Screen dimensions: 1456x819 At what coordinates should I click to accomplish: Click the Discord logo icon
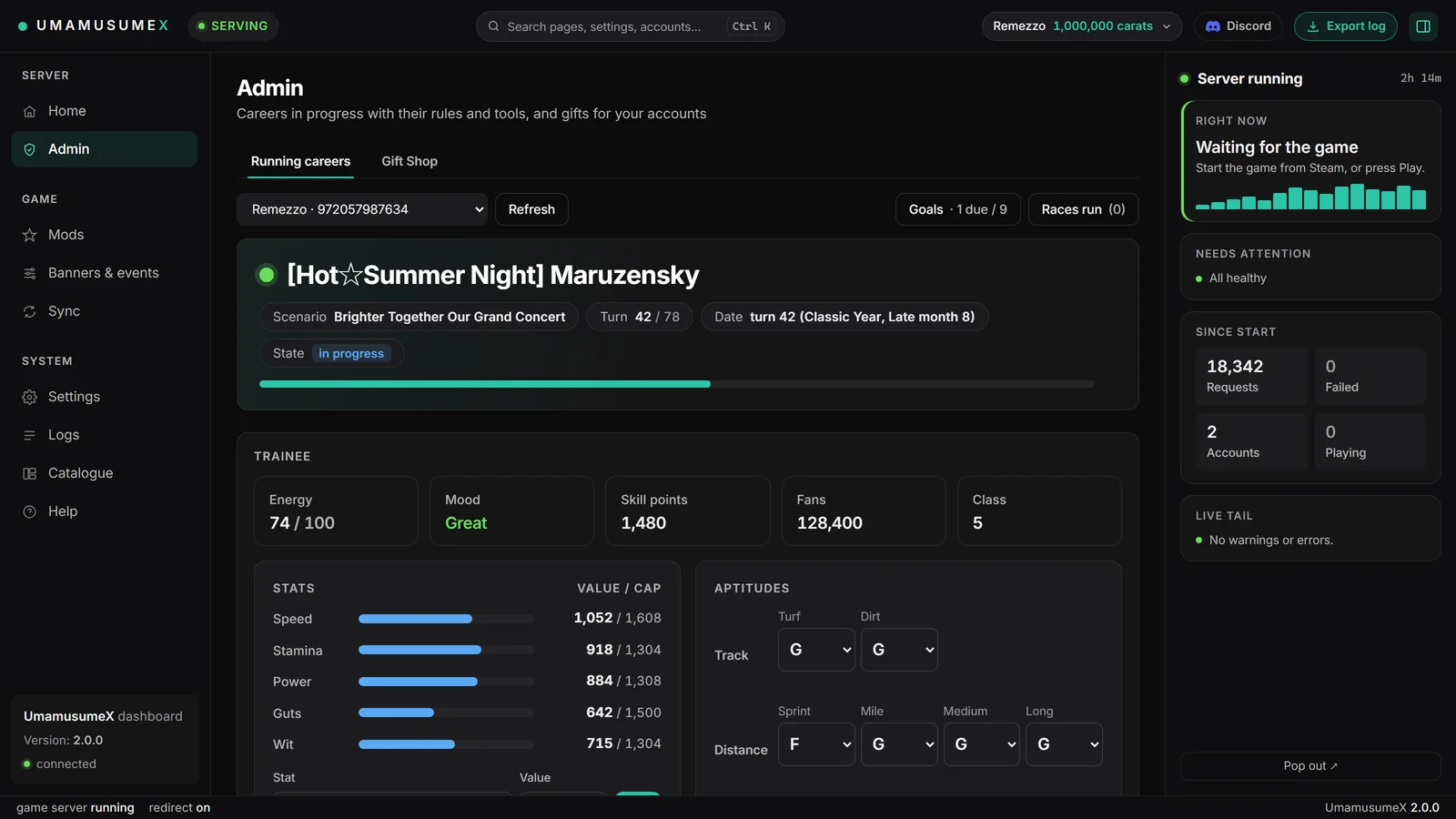[1213, 26]
